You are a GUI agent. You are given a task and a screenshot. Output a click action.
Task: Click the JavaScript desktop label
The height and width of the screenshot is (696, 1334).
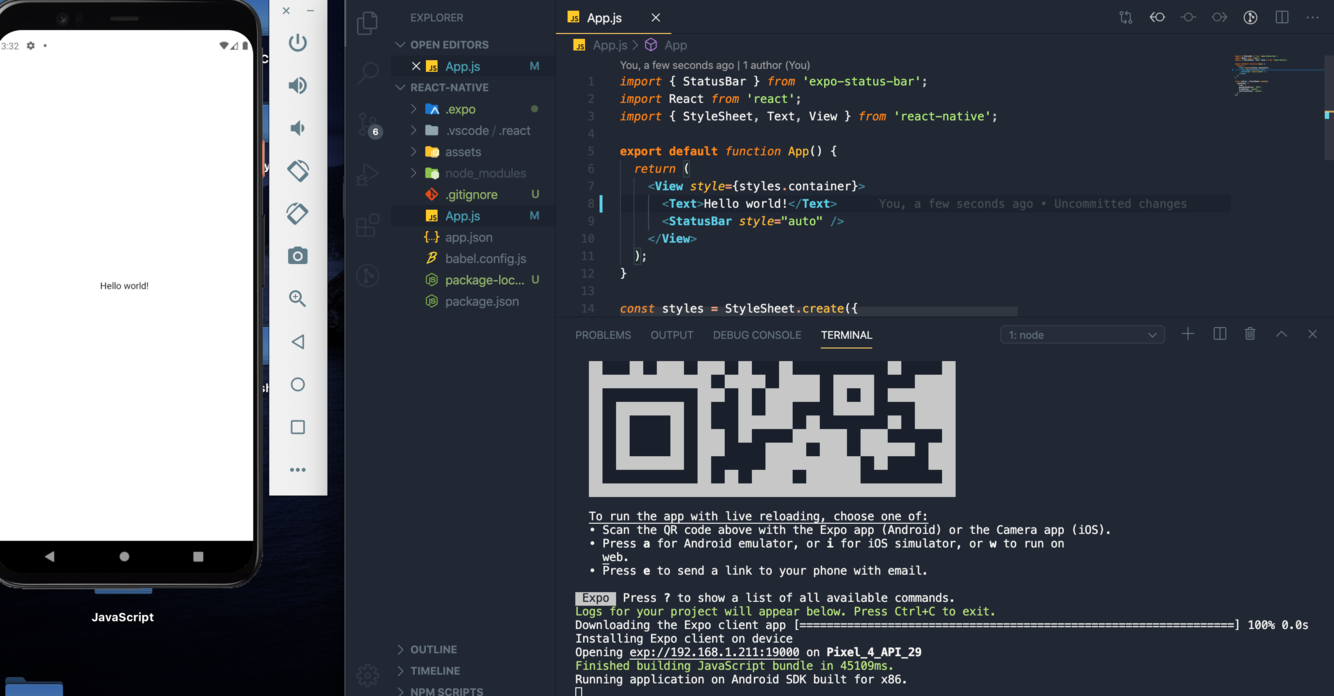123,617
